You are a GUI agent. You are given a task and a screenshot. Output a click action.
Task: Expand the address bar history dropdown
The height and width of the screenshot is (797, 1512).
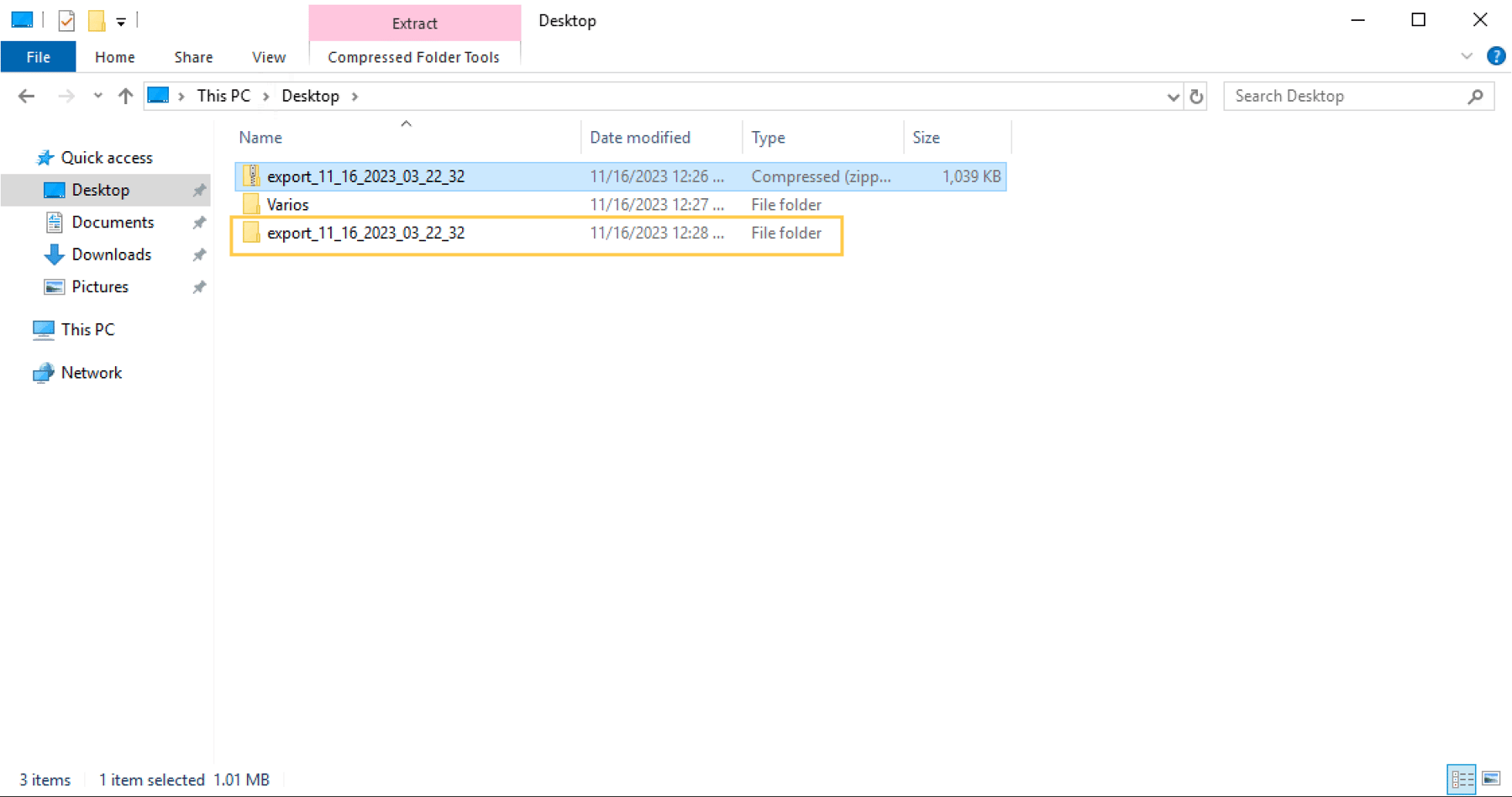[1173, 96]
